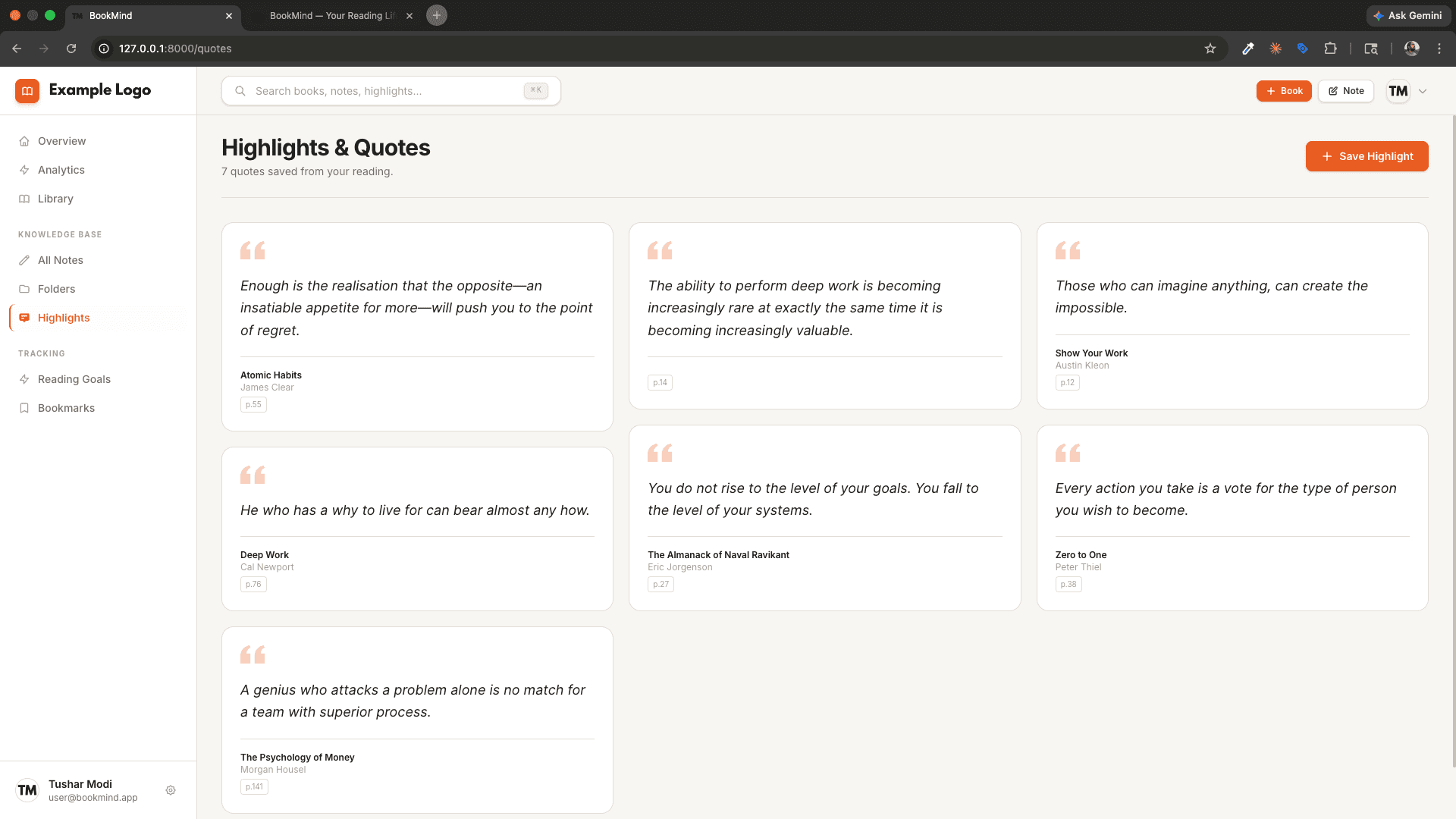Viewport: 1456px width, 819px height.
Task: Click the Atomic Habits book title
Action: 271,375
